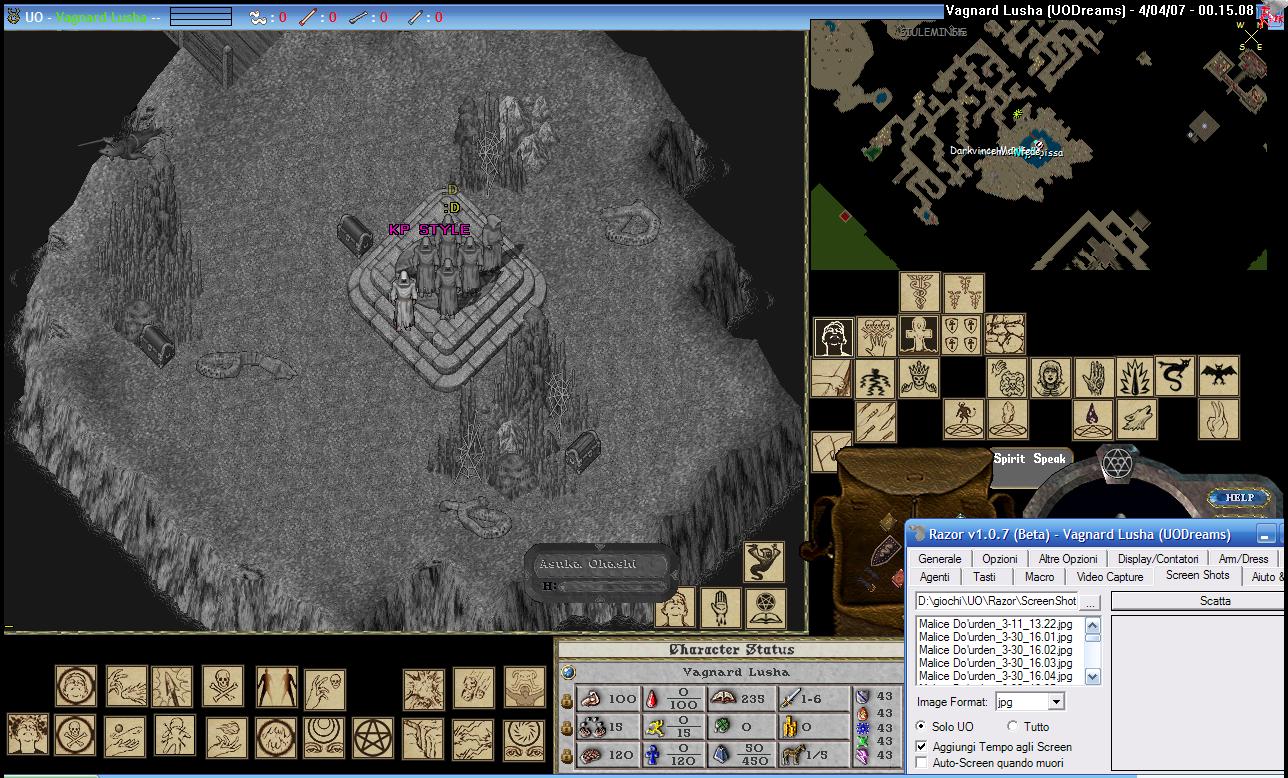Select Malice Do'urden_3-11_13.22.jpg in list

tap(996, 624)
